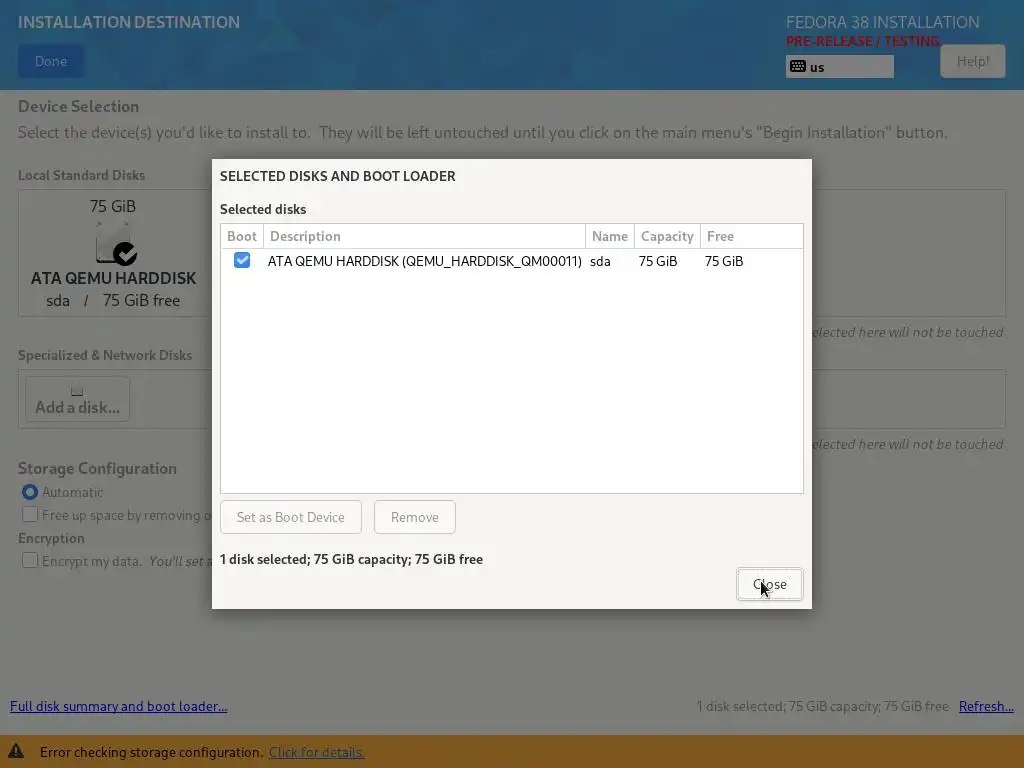The height and width of the screenshot is (768, 1024).
Task: Sort the table by the Boot column header
Action: pos(242,236)
